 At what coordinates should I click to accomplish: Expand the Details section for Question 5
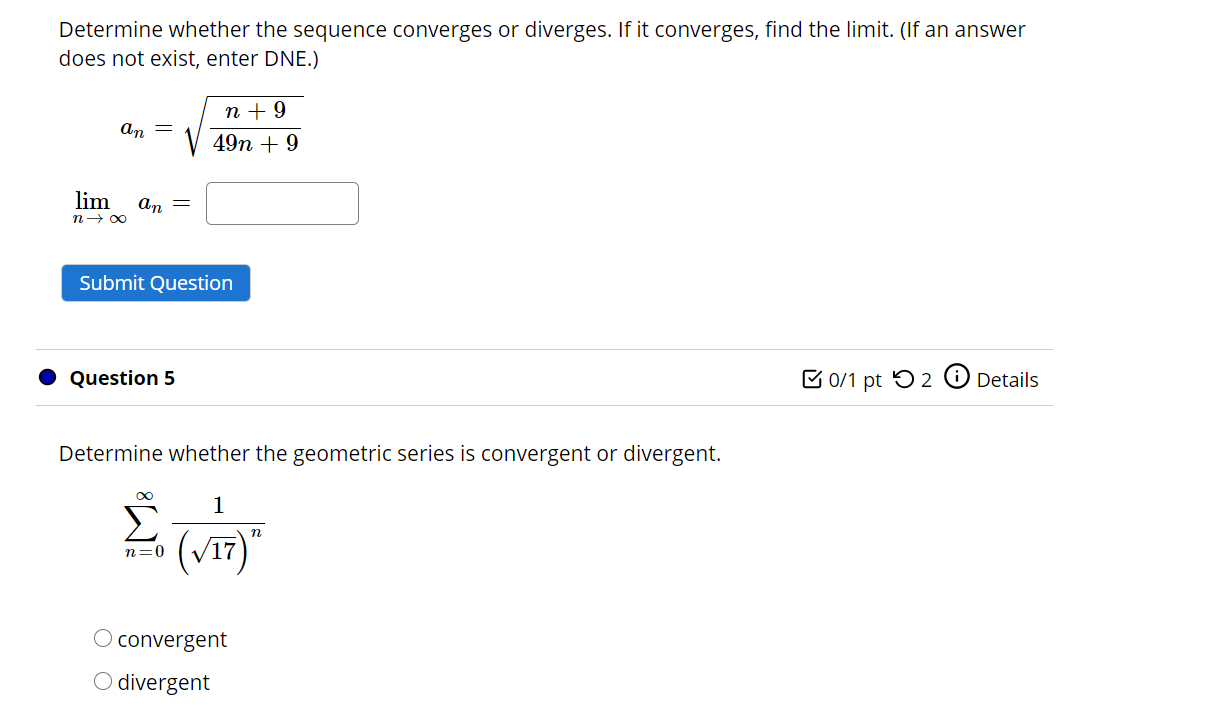pos(1008,379)
